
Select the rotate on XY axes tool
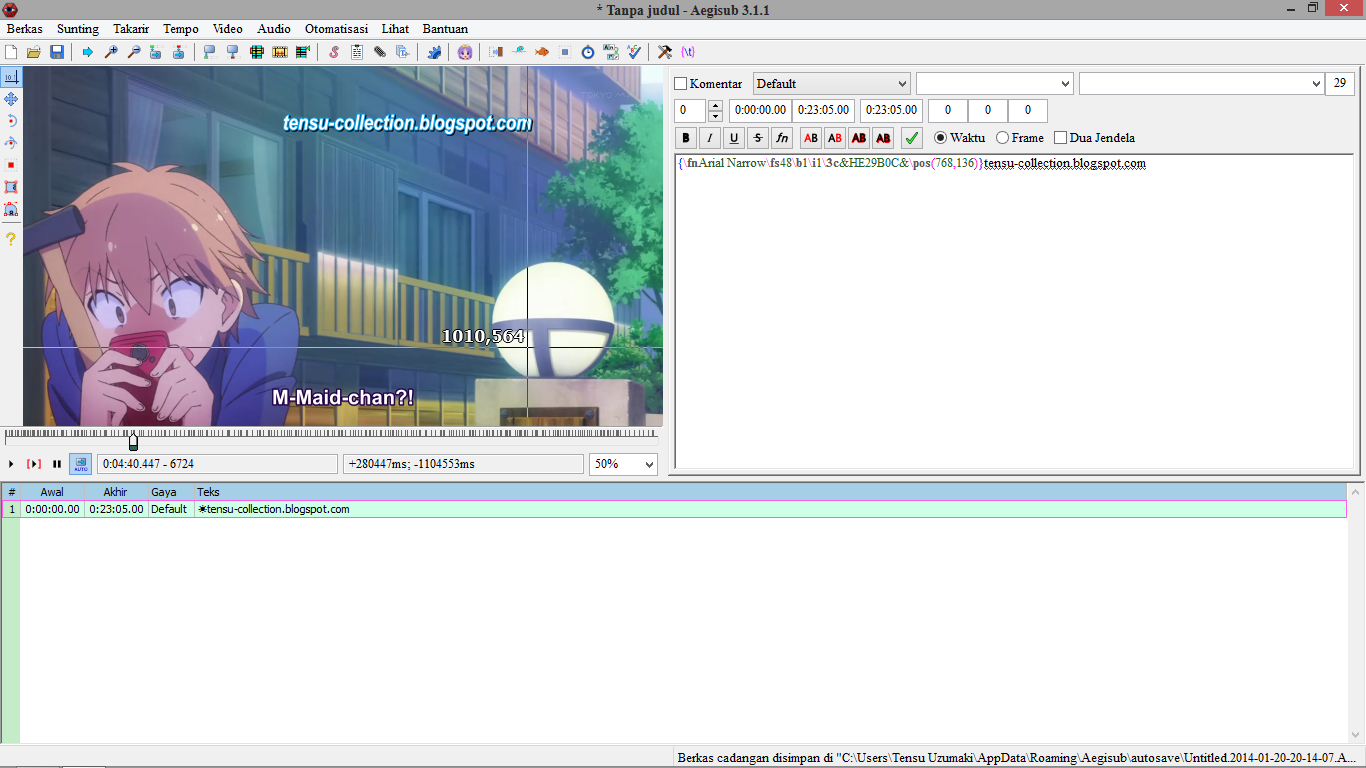[x=11, y=143]
